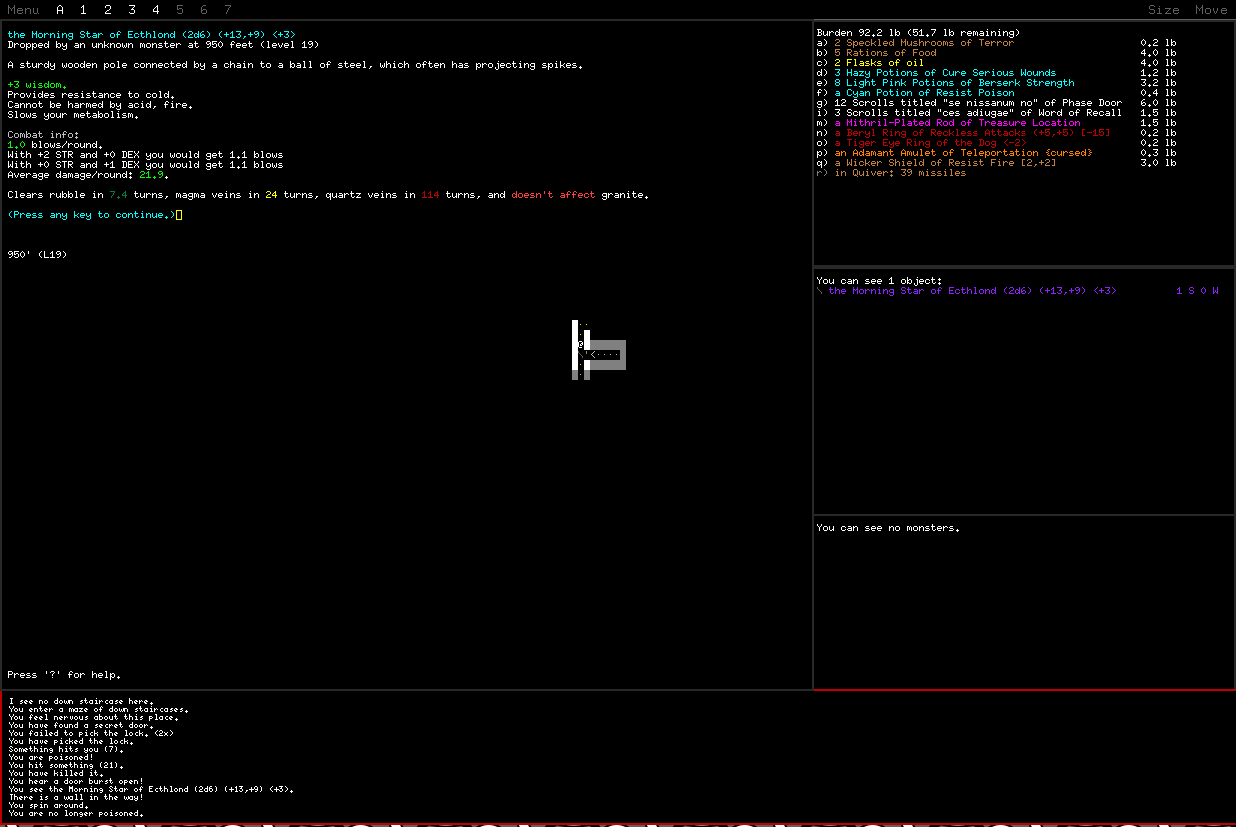Click the 'Burden 92.2 lb' header line
Image resolution: width=1236 pixels, height=827 pixels.
click(x=918, y=33)
